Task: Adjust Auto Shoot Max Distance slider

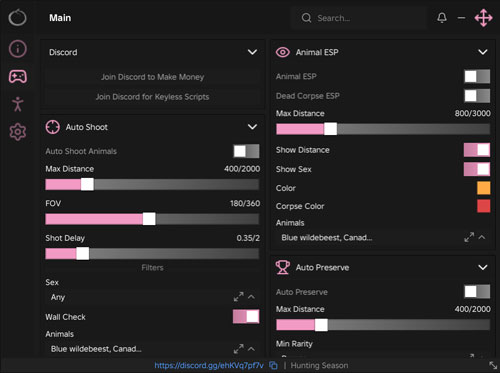Action: pyautogui.click(x=152, y=184)
